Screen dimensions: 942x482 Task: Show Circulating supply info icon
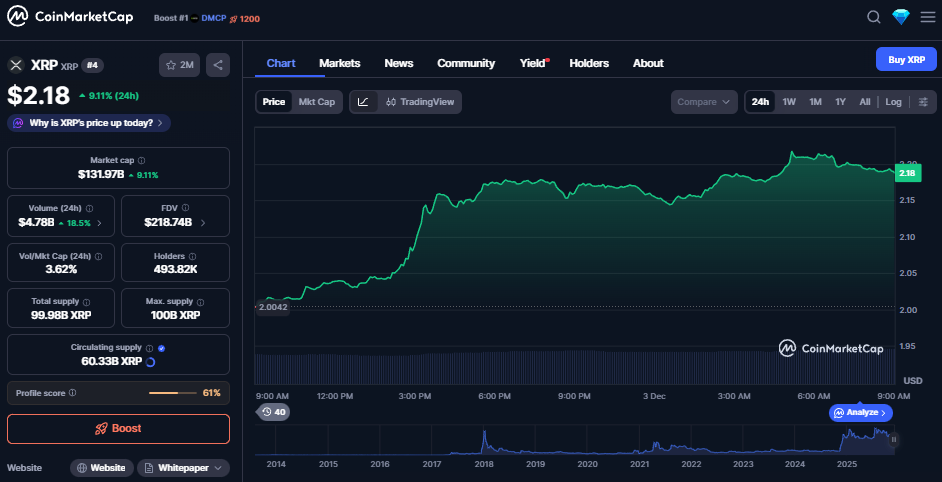tap(150, 347)
